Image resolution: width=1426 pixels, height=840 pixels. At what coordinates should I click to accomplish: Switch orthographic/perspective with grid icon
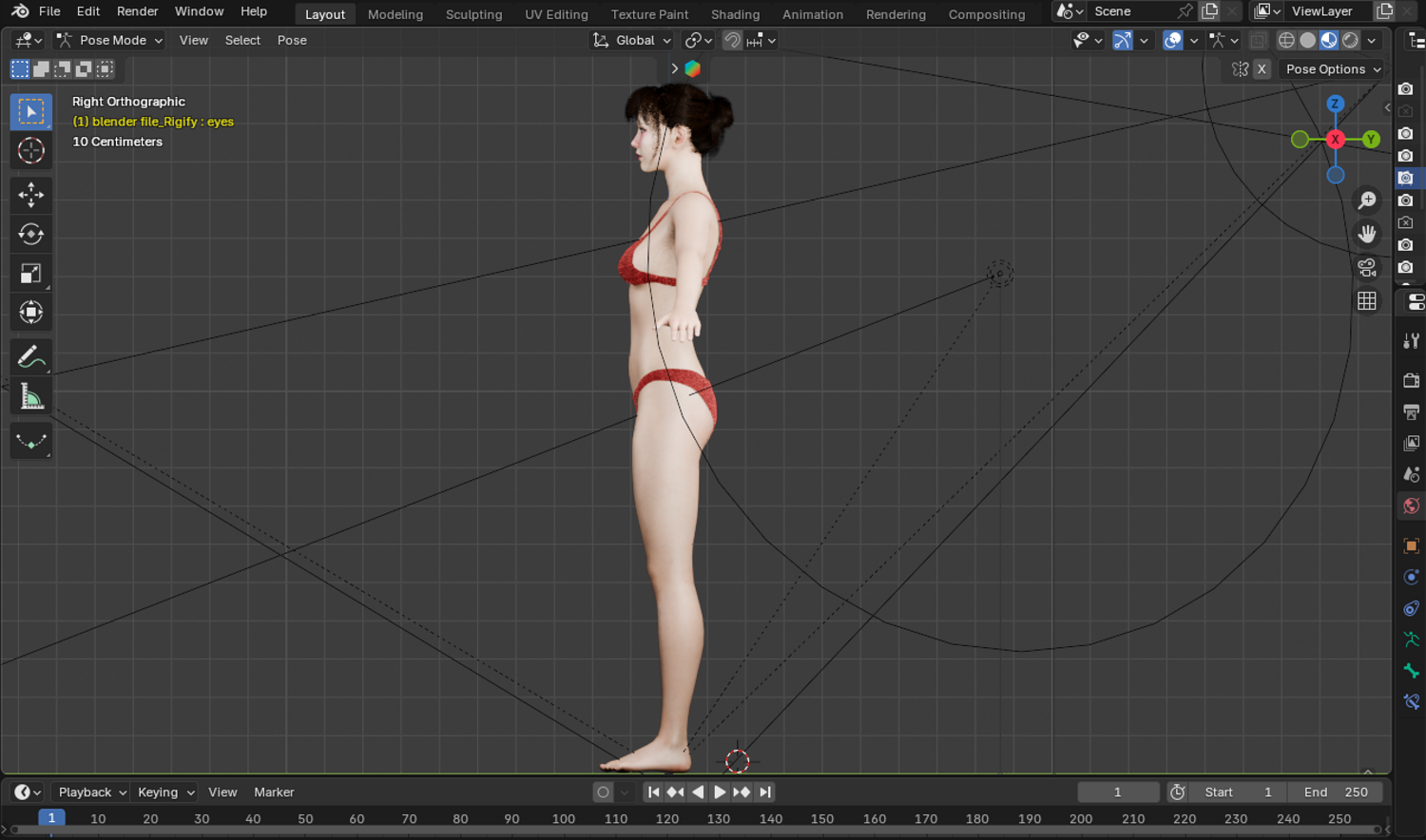[x=1367, y=301]
